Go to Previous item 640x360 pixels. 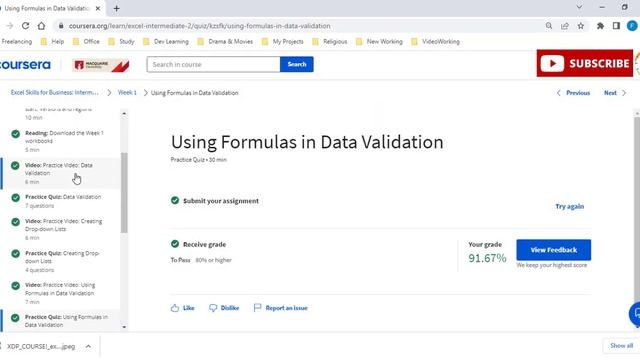point(573,93)
